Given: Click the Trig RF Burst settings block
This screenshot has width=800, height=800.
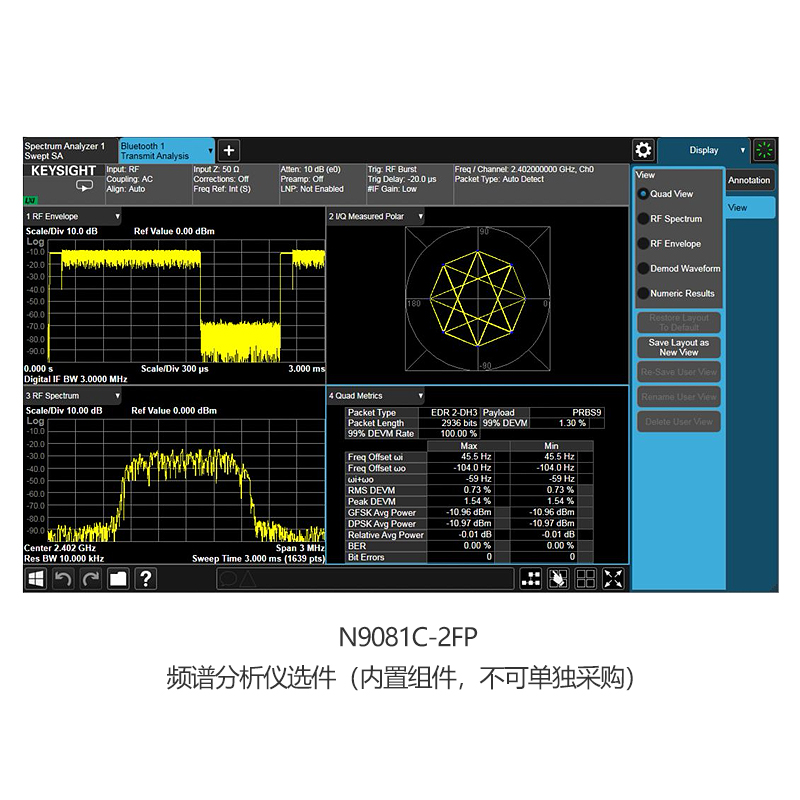Looking at the screenshot, I should click(x=409, y=184).
